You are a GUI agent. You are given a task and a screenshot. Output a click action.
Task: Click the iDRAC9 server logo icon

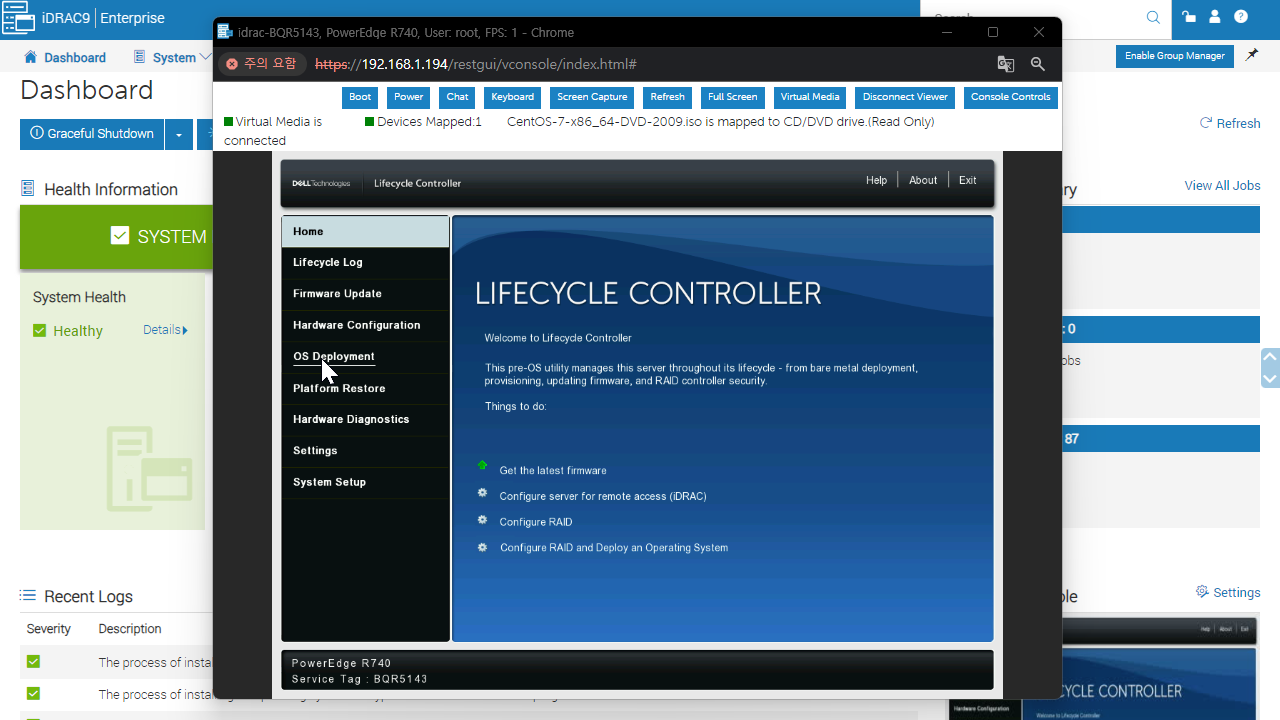(x=17, y=18)
